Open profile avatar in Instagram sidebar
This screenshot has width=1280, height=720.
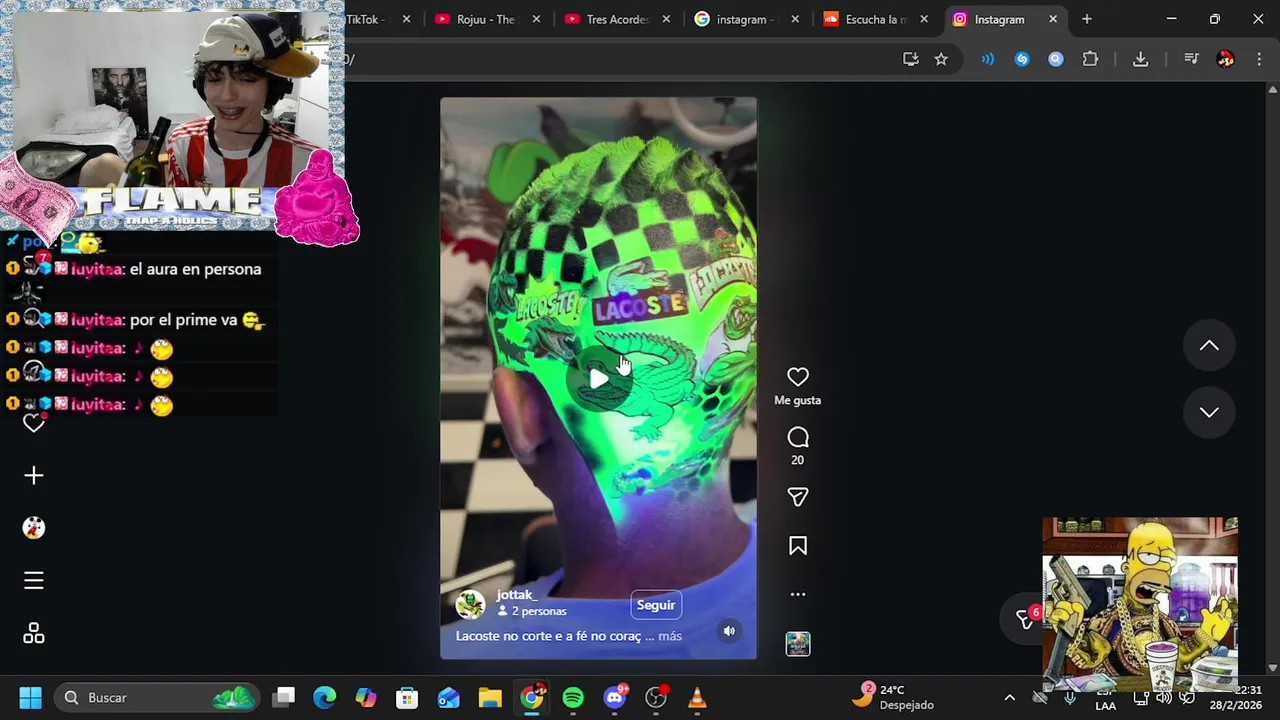click(34, 528)
